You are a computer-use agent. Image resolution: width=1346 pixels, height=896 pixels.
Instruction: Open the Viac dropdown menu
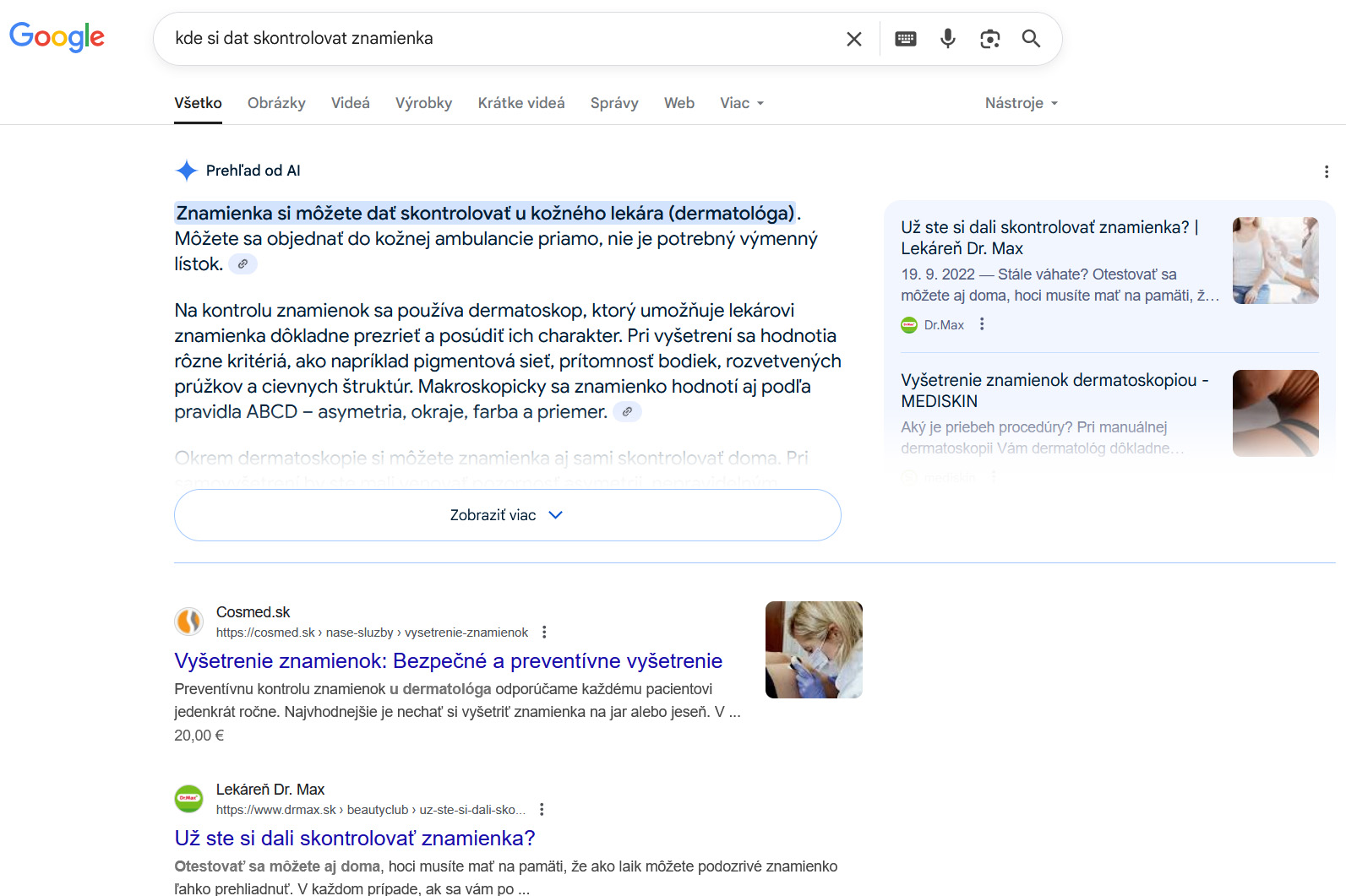coord(741,103)
